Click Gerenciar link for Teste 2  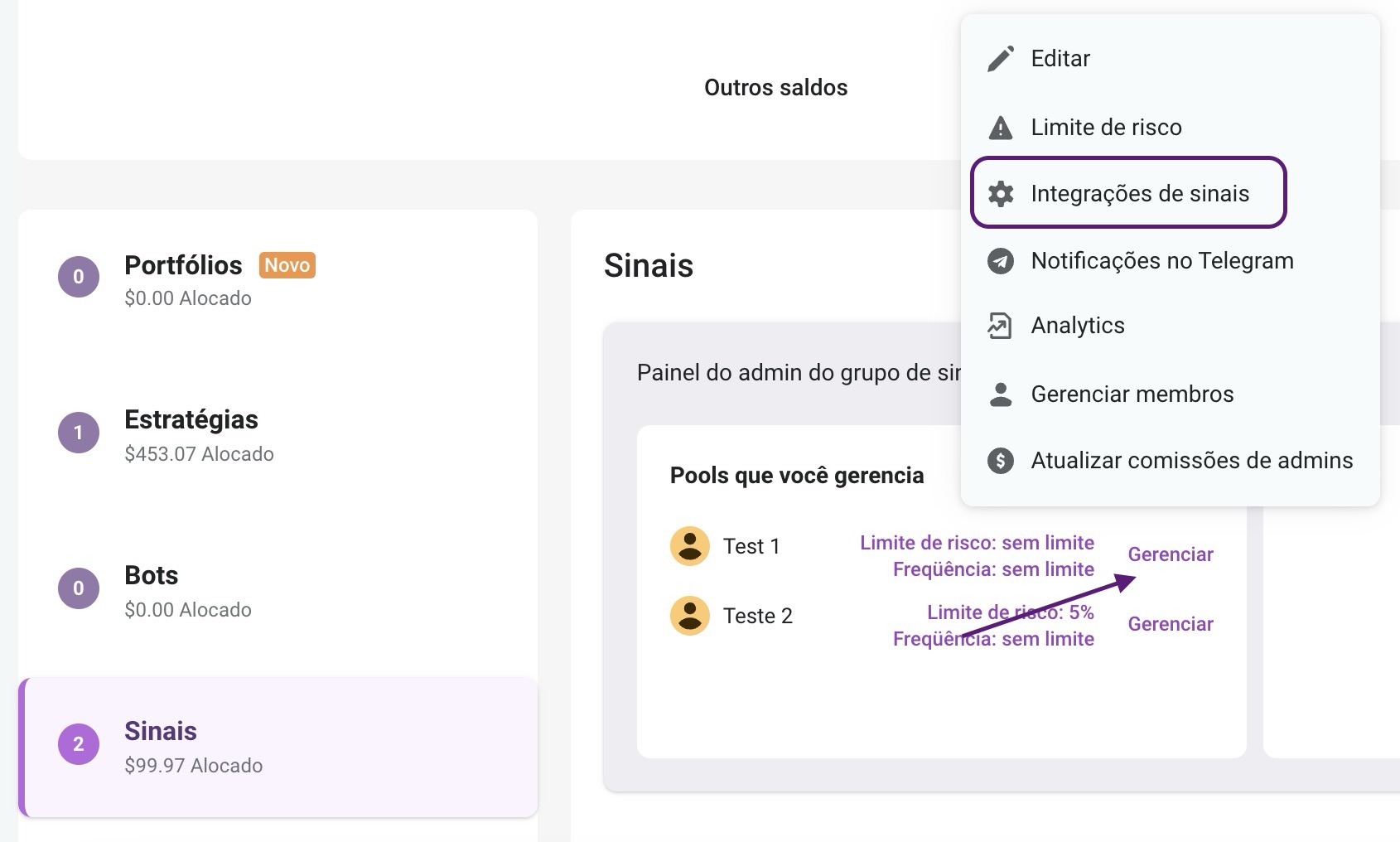pyautogui.click(x=1171, y=624)
